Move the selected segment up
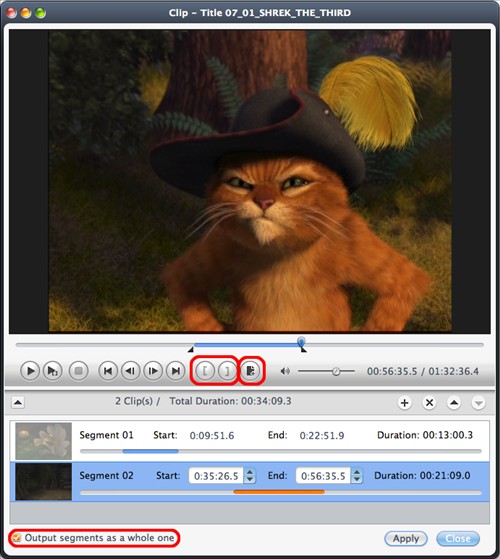 454,403
